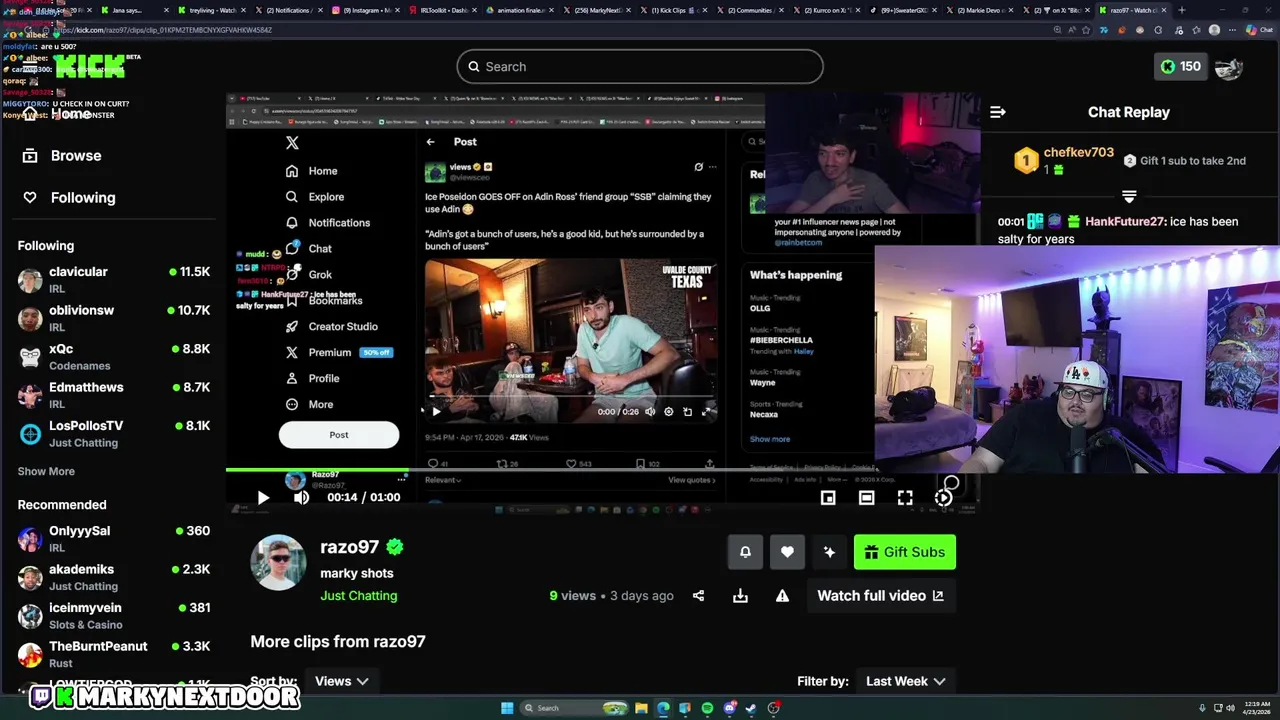Open the Sort by Views dropdown
The width and height of the screenshot is (1280, 720).
[x=341, y=681]
